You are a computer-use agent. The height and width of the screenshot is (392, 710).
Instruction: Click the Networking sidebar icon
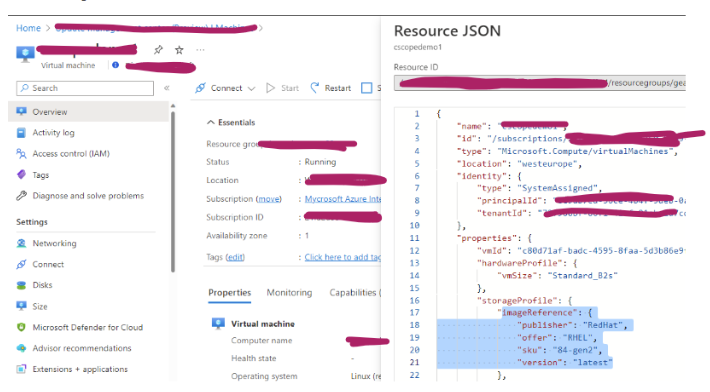coord(21,243)
